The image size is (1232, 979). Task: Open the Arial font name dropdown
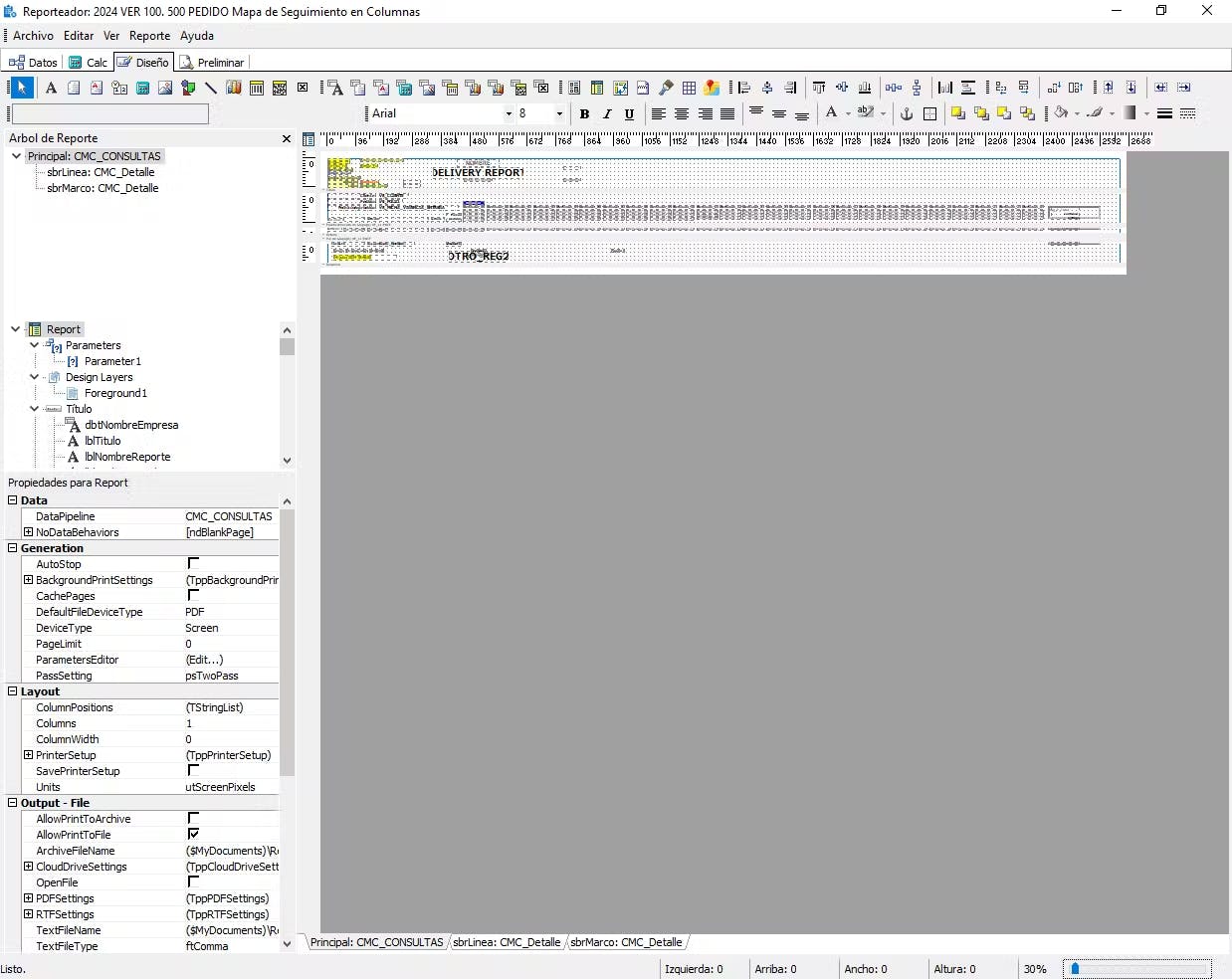(509, 113)
